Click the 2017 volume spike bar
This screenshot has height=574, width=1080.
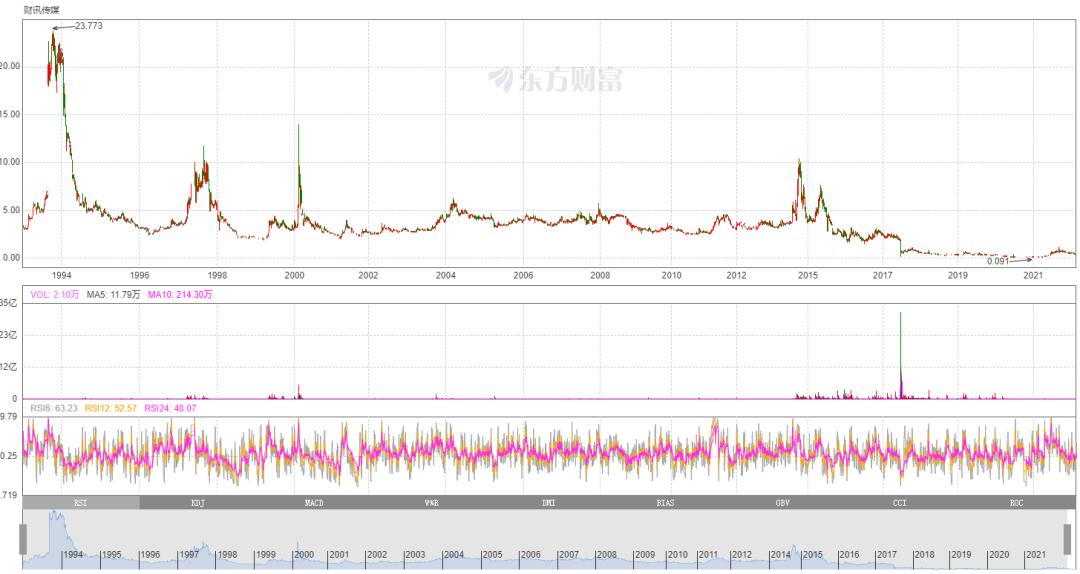[x=901, y=355]
